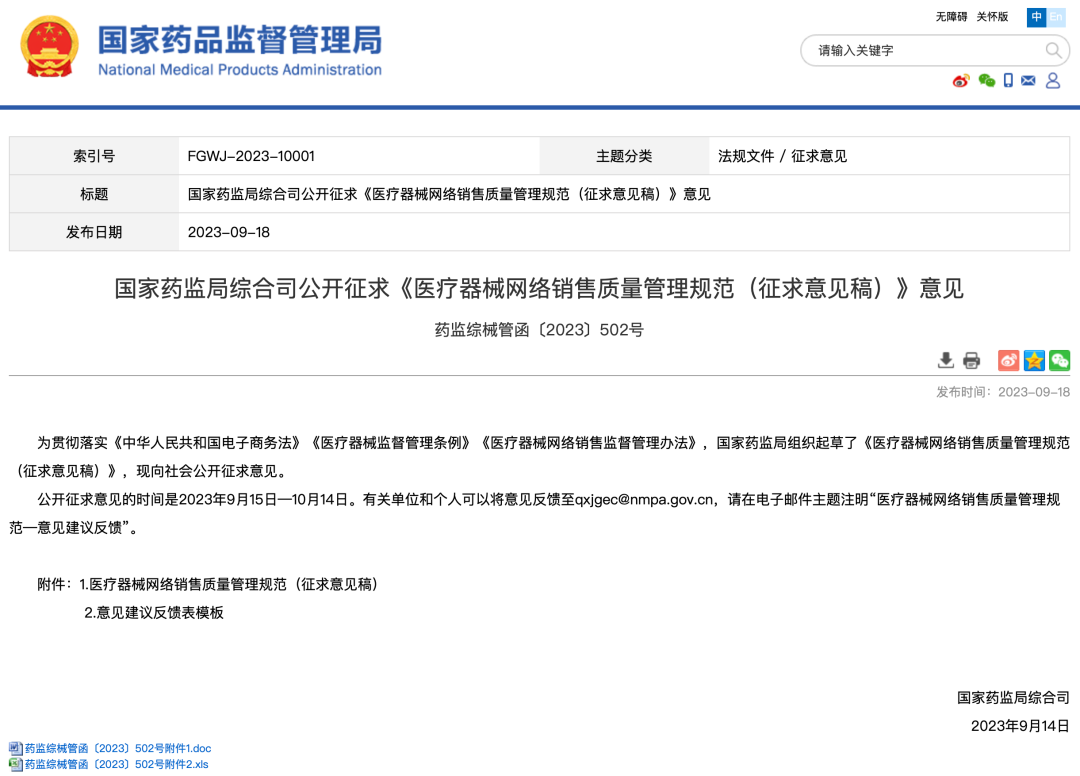
Task: Open the header Weibo icon
Action: coord(961,81)
